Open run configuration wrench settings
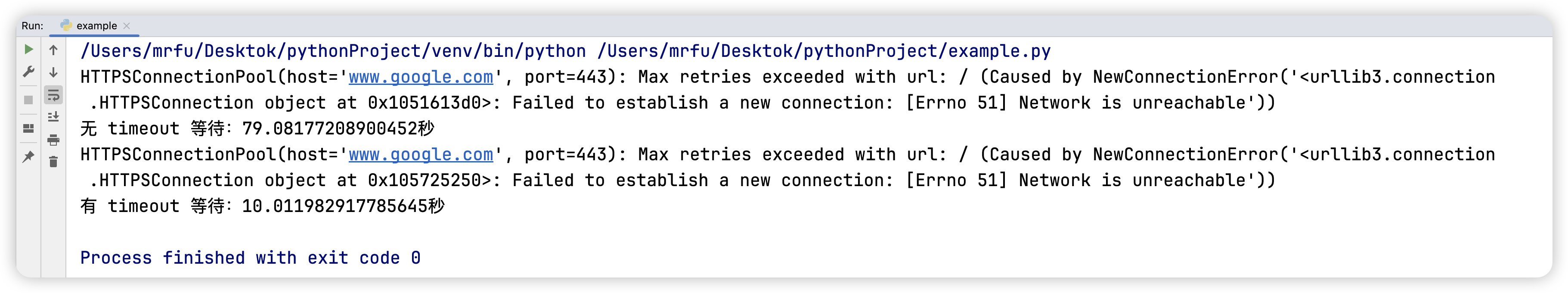 click(x=28, y=72)
